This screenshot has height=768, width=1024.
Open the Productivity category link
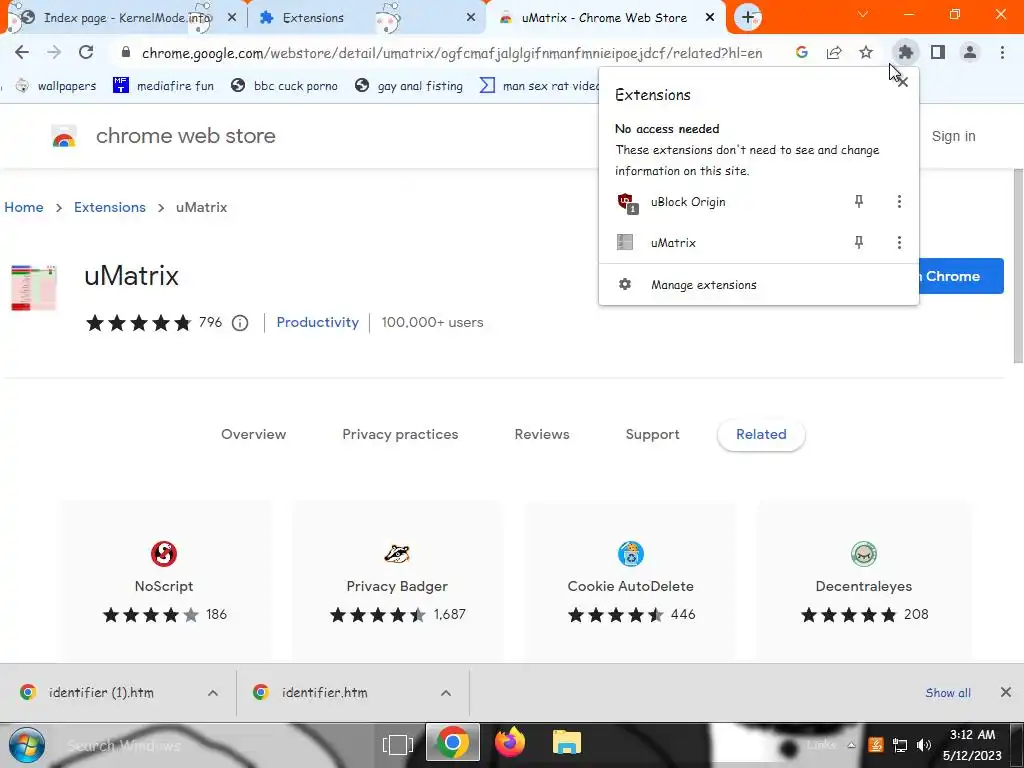[317, 323]
